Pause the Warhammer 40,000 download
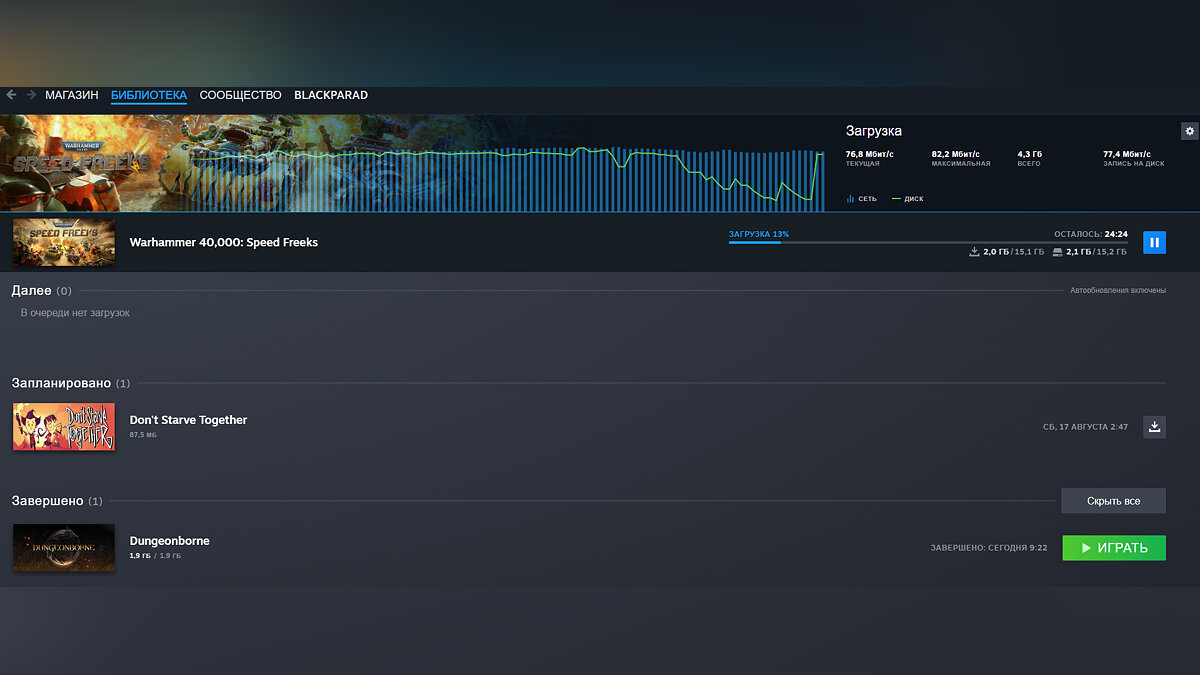 [x=1154, y=242]
